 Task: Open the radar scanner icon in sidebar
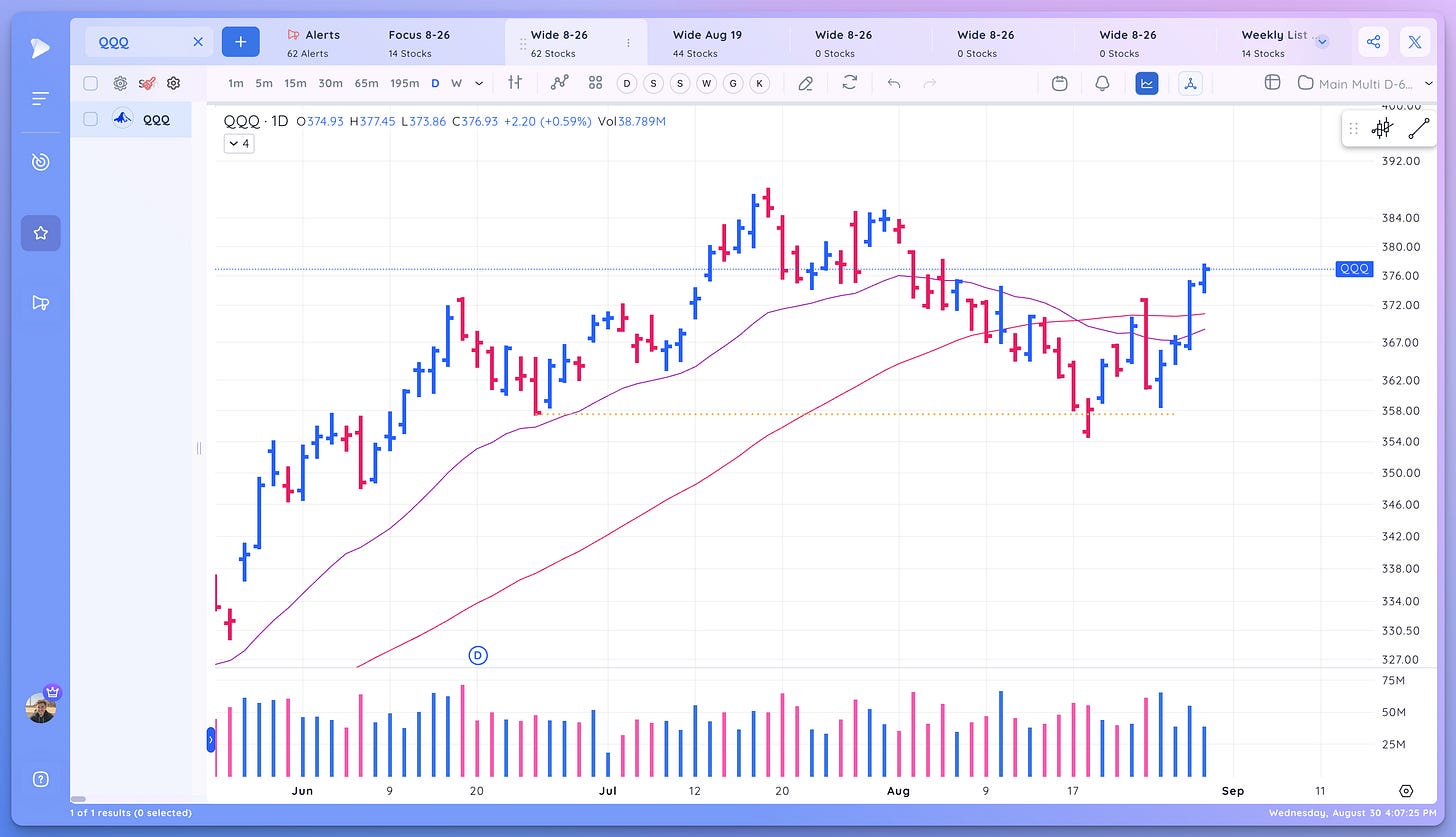40,161
